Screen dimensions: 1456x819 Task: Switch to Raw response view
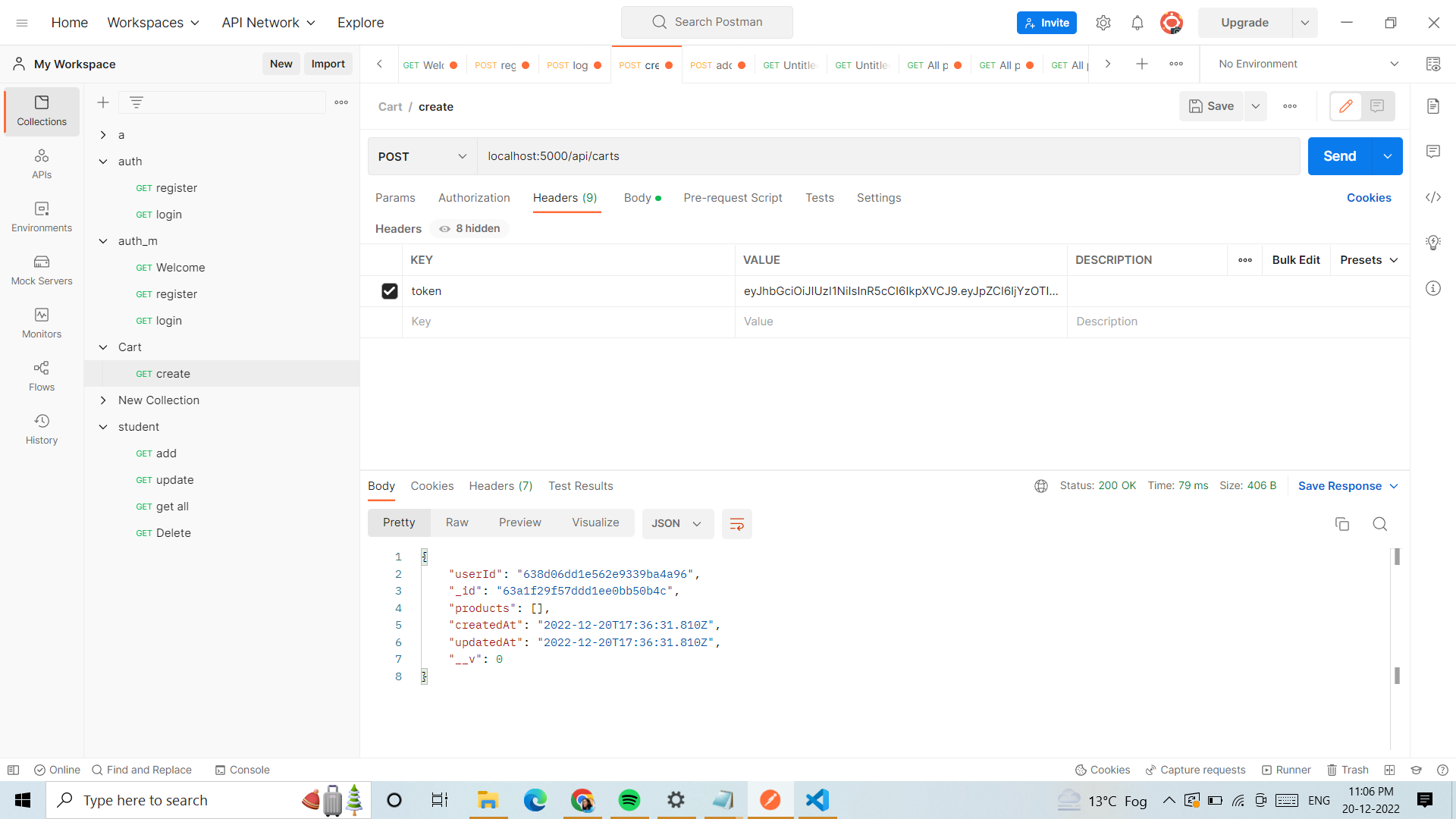coord(457,522)
